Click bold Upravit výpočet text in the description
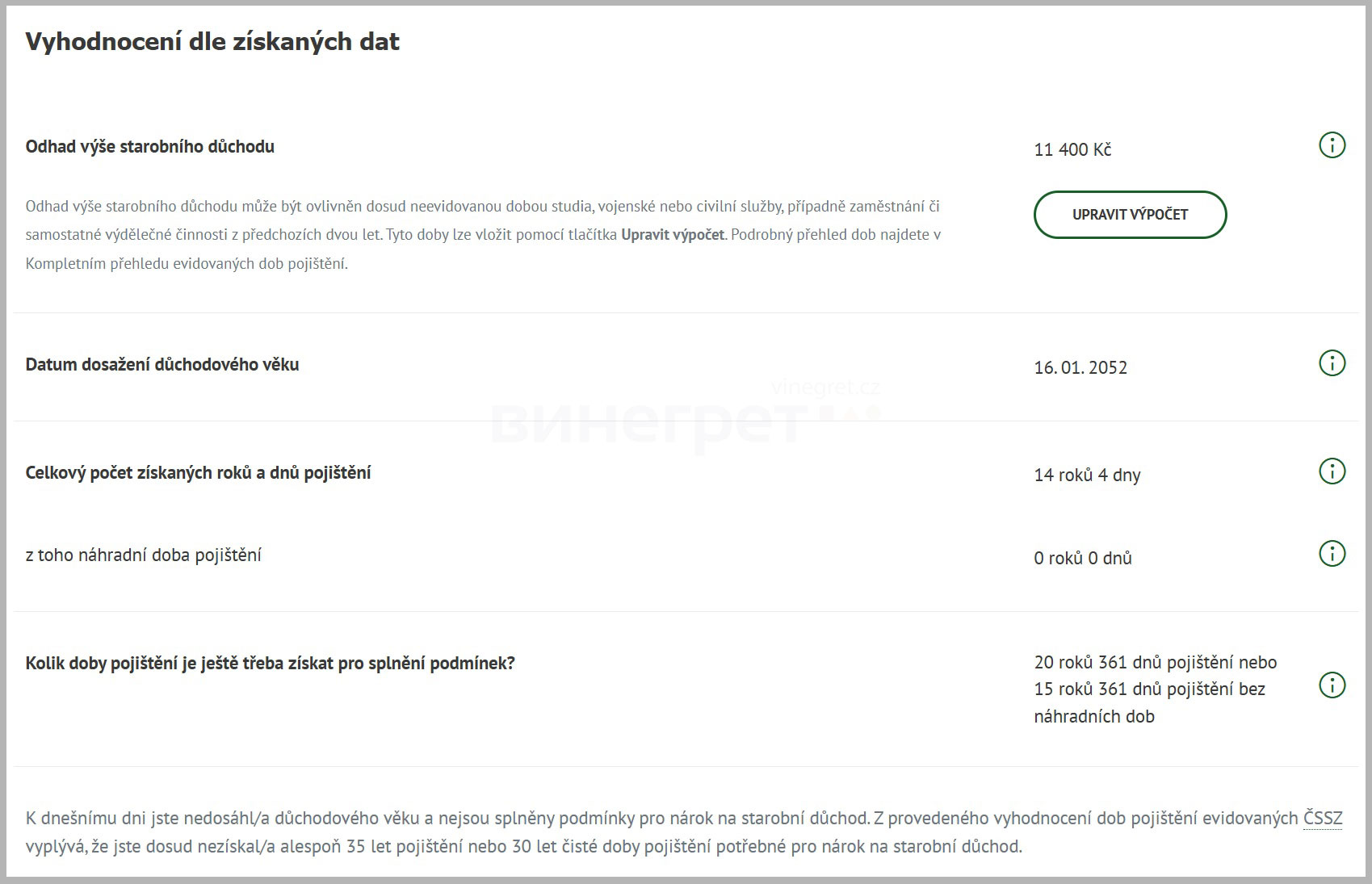This screenshot has height=884, width=1372. point(672,235)
